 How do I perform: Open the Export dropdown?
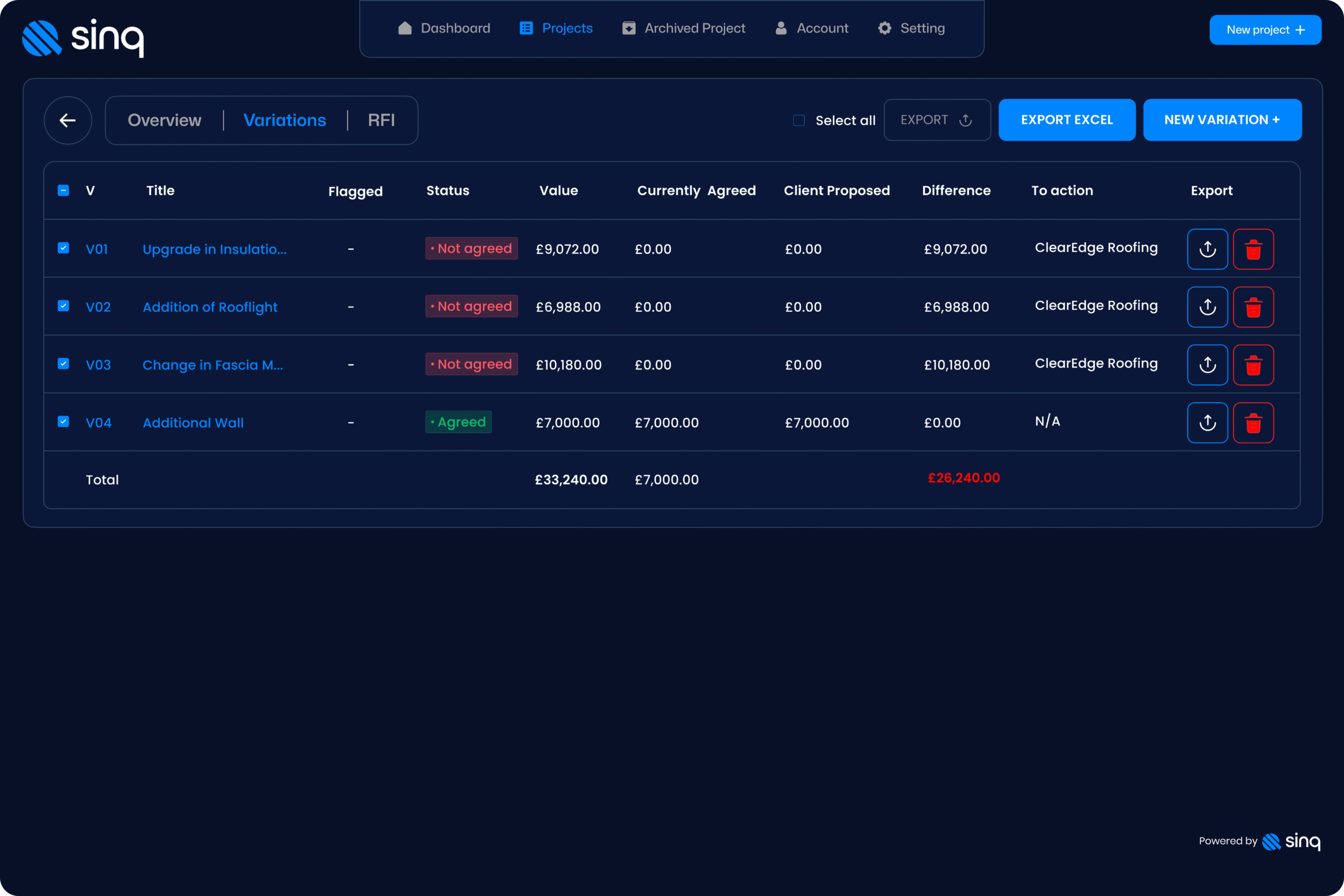pos(937,120)
